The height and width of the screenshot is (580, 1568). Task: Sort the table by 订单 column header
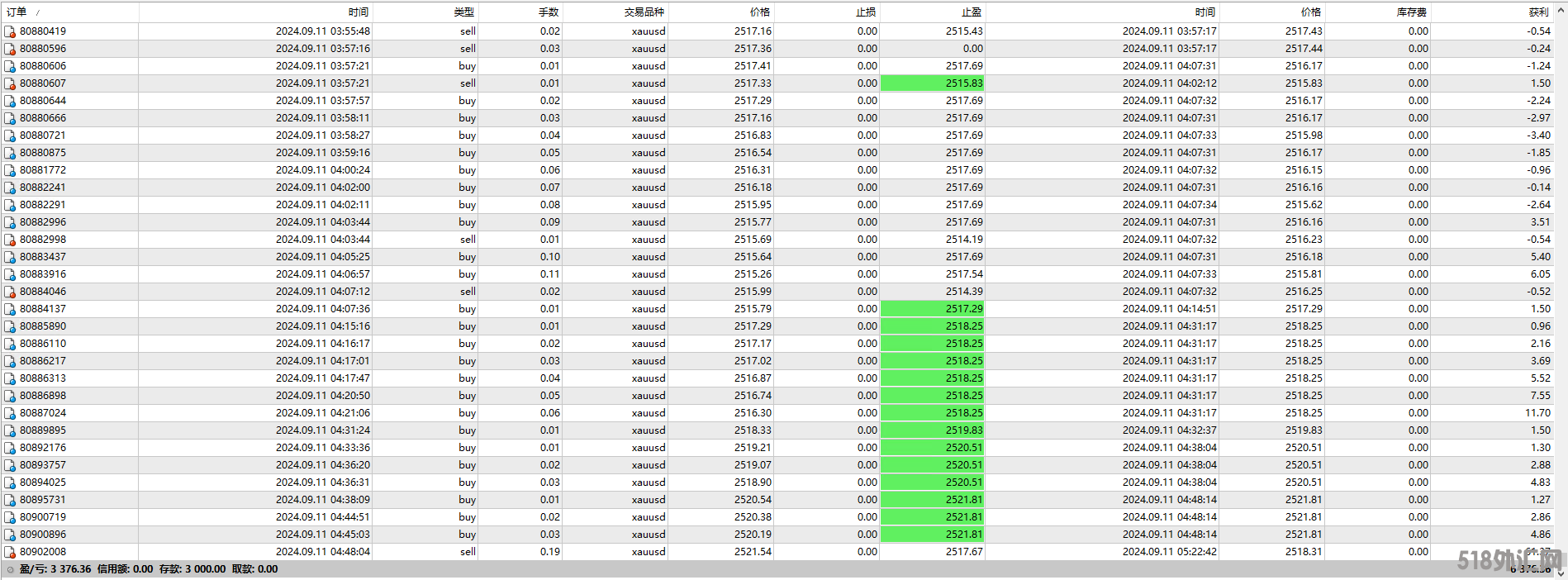point(17,12)
